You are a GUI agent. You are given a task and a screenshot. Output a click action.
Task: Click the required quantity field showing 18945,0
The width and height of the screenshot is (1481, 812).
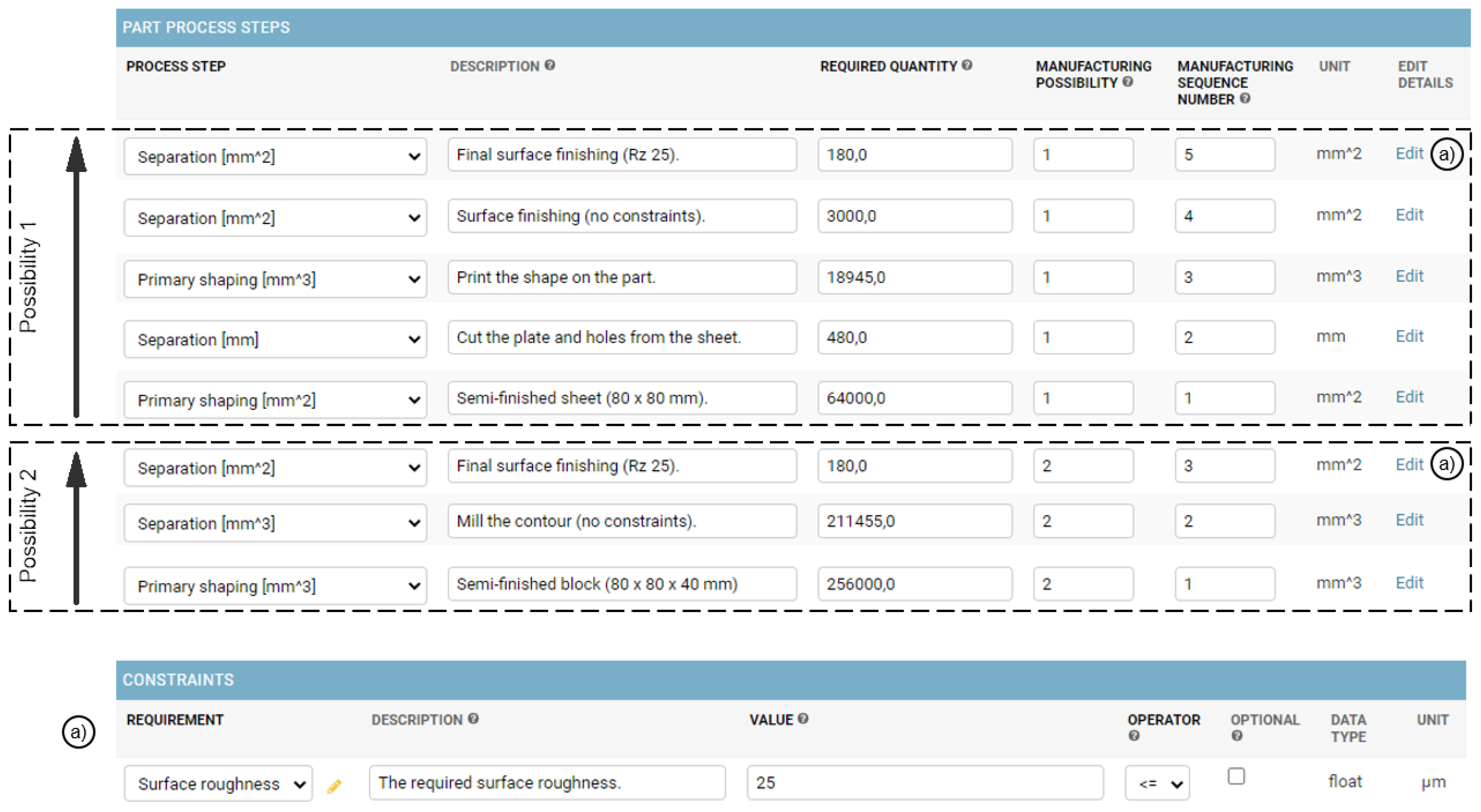pos(914,277)
